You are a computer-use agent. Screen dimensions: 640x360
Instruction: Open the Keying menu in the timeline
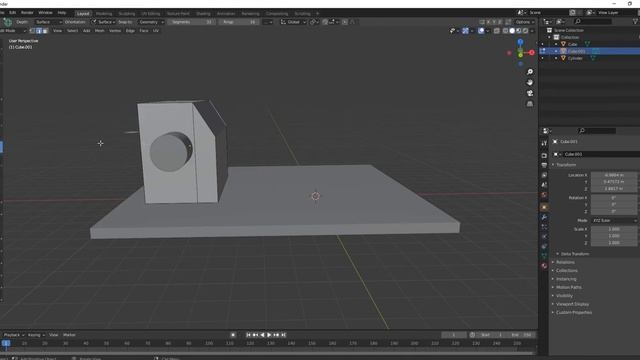[x=36, y=335]
